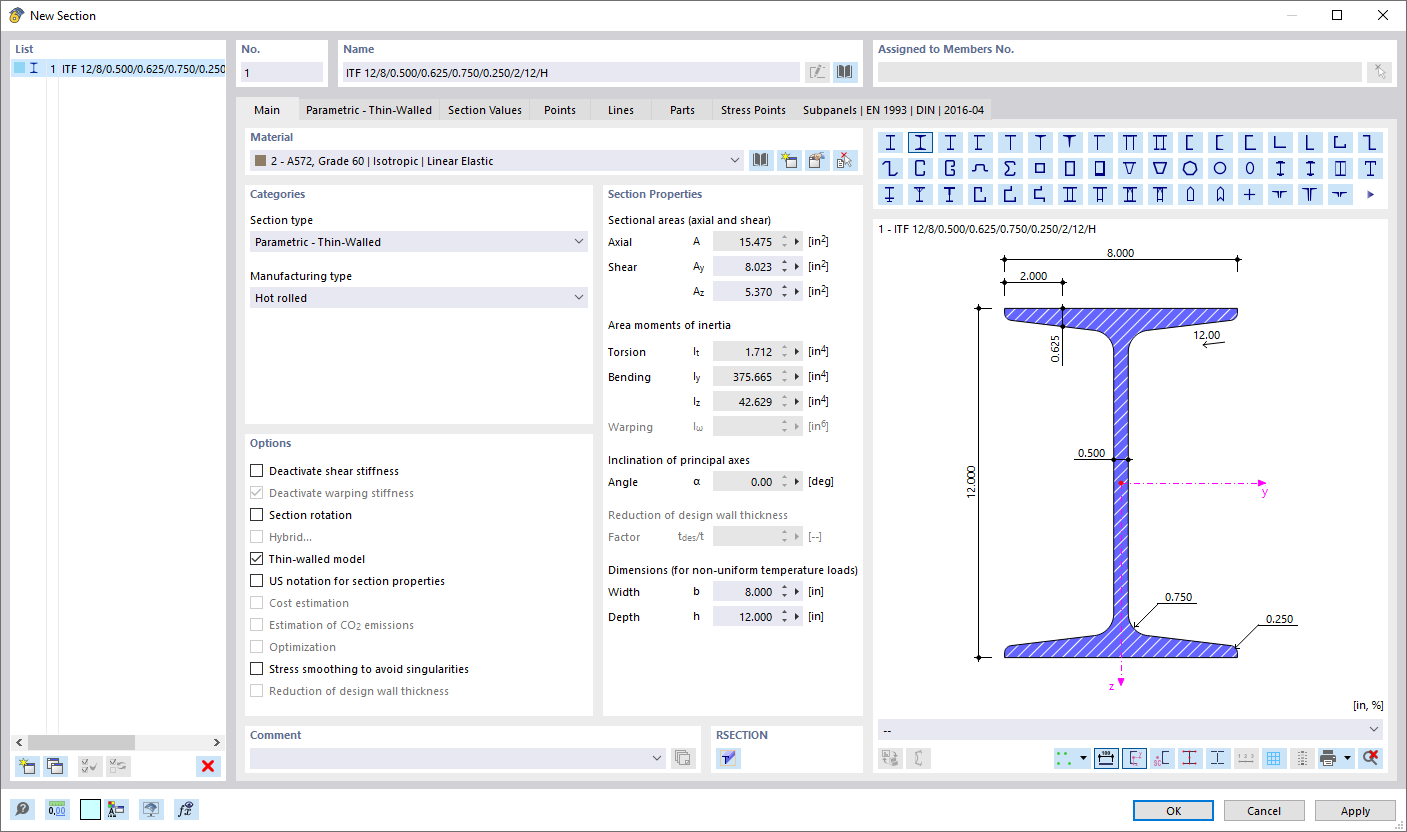This screenshot has height=832, width=1407.
Task: Select the I-shape section icon in the gallery
Action: (918, 142)
